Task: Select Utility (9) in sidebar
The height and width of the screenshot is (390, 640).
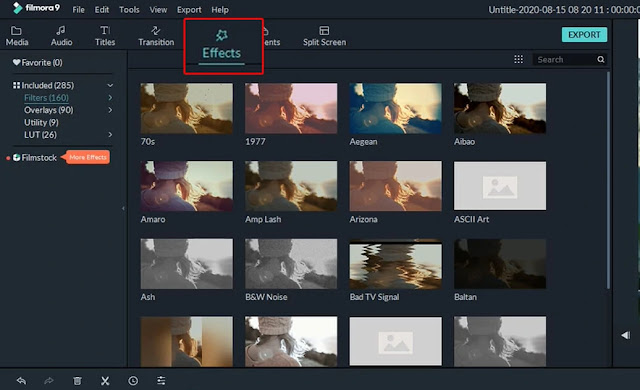Action: [x=41, y=122]
